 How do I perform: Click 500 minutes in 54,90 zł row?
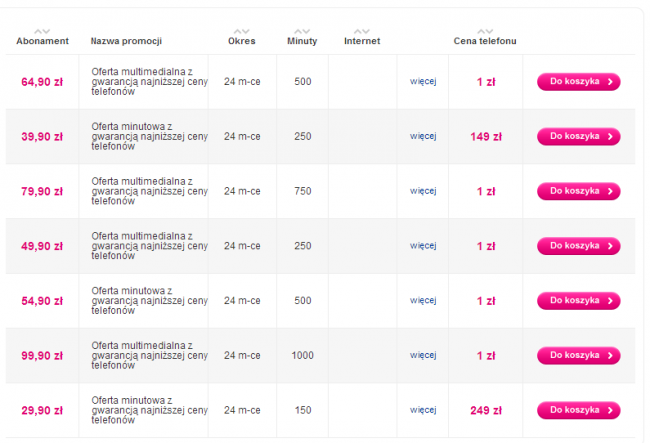pos(303,300)
